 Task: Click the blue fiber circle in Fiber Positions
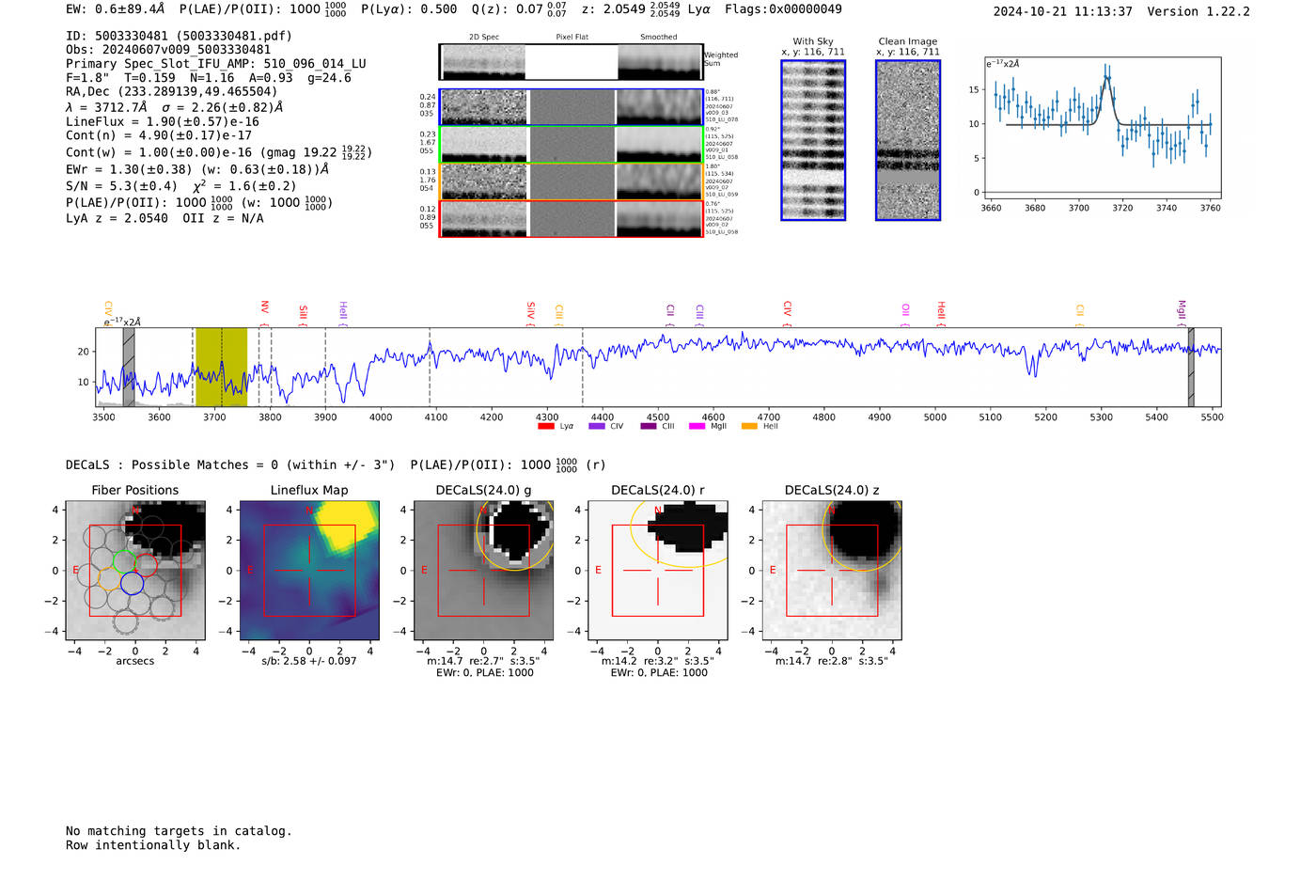point(132,584)
